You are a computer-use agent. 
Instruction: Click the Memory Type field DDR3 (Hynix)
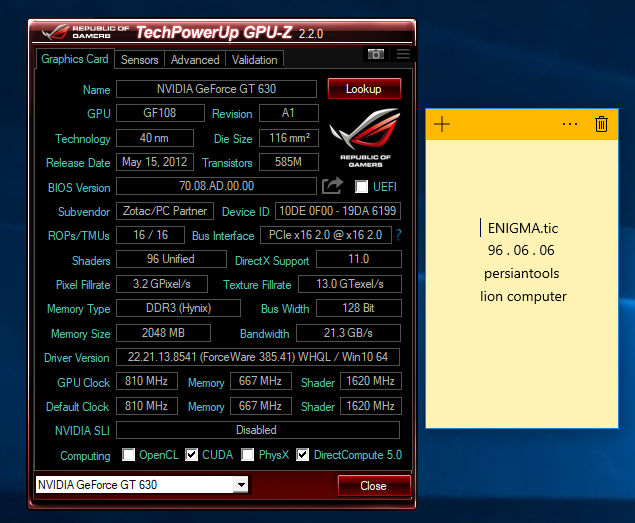coord(178,308)
